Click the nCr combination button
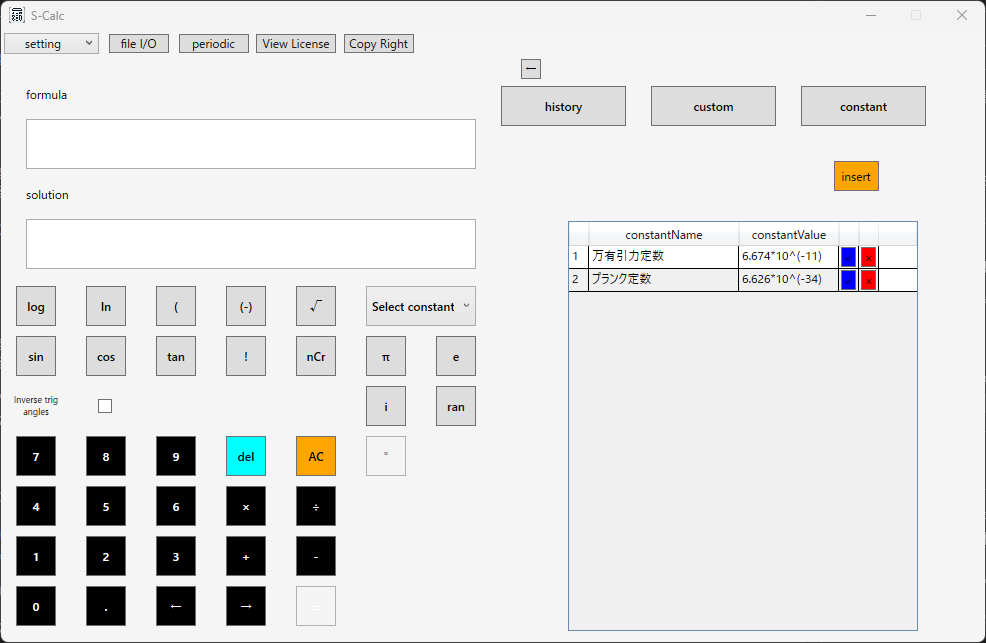 pyautogui.click(x=316, y=356)
